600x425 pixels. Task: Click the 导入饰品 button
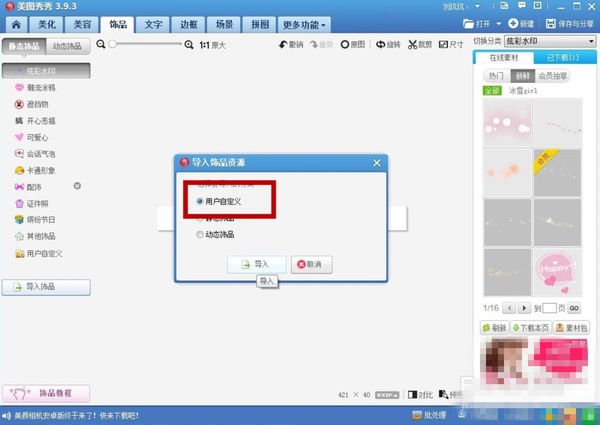coord(46,287)
